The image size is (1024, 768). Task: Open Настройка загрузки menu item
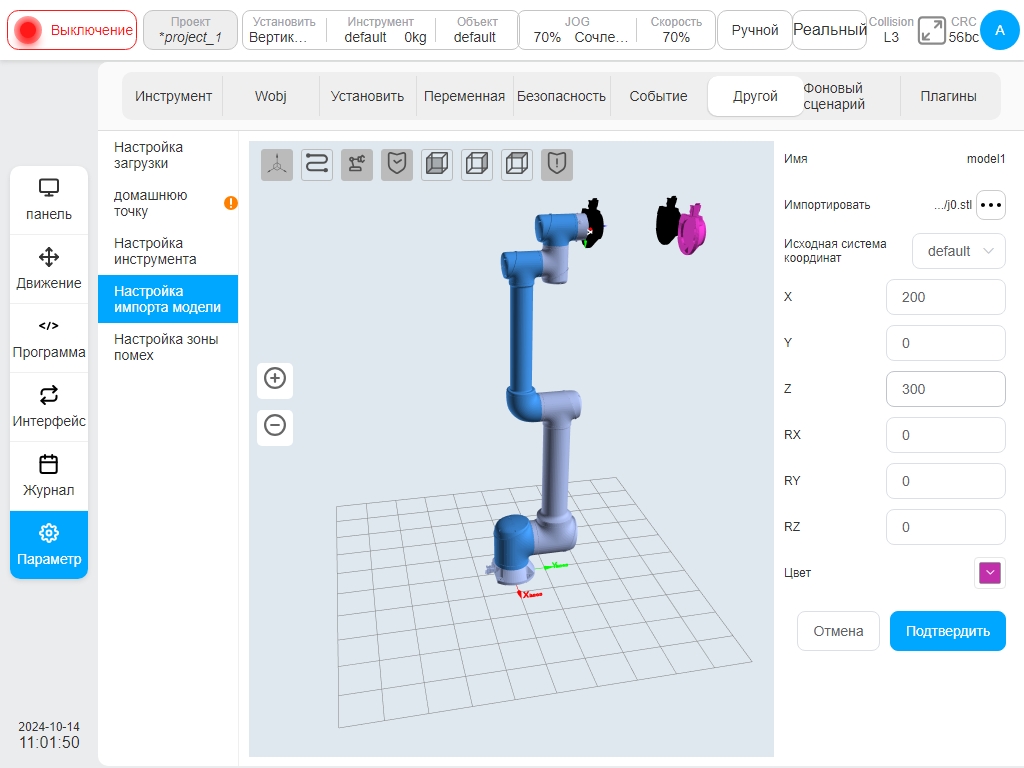168,155
